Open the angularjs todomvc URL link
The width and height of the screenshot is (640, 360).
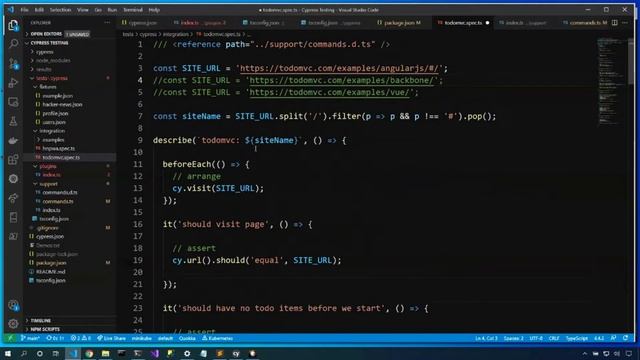(x=339, y=68)
